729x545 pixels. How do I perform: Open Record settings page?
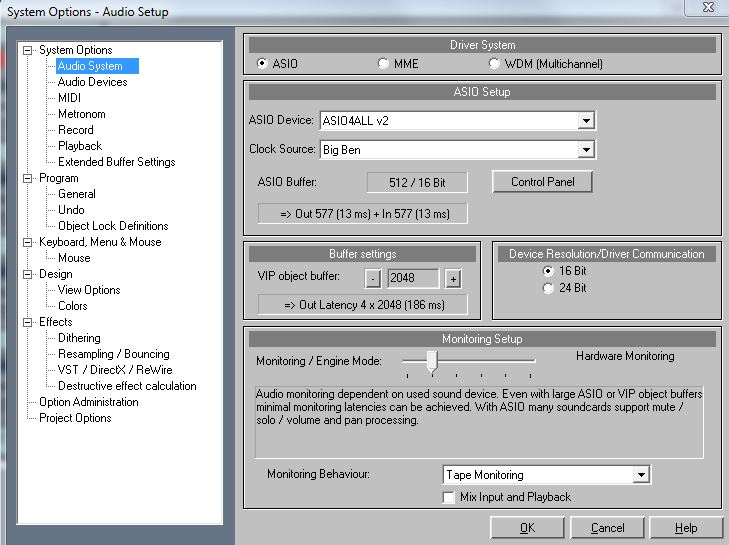[x=75, y=130]
